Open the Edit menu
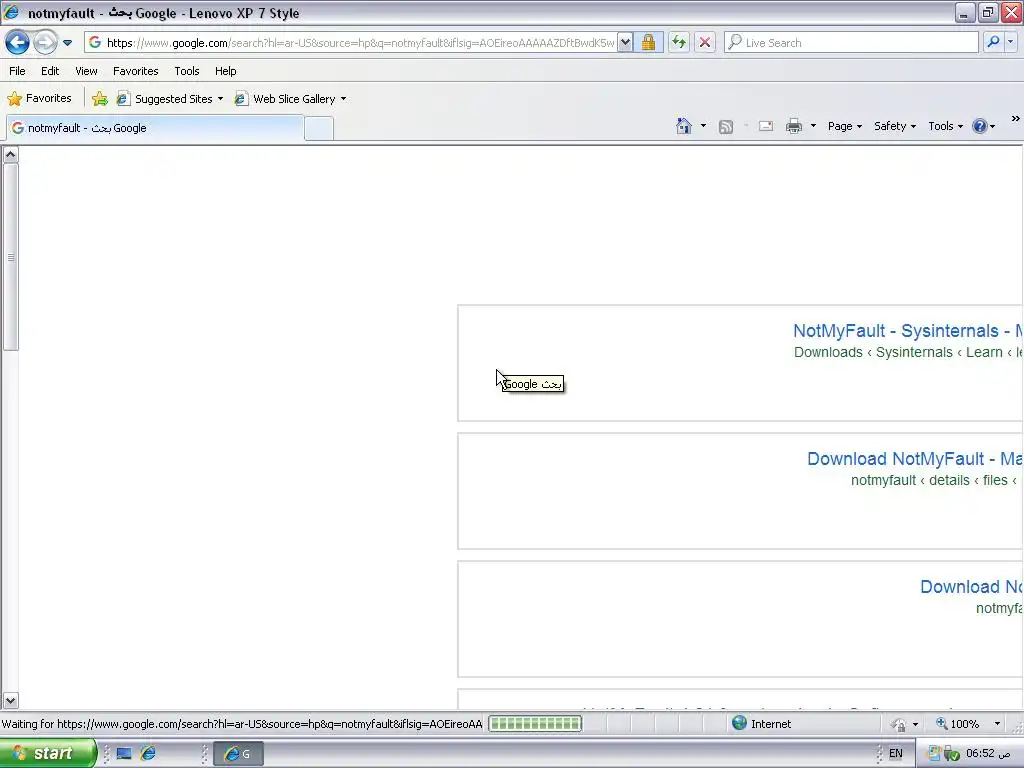The width and height of the screenshot is (1024, 768). tap(50, 71)
